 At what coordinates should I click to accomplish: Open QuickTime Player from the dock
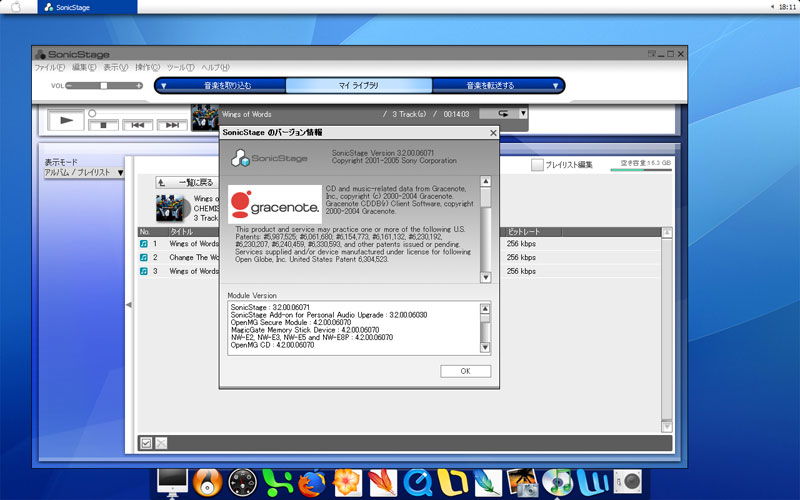418,483
